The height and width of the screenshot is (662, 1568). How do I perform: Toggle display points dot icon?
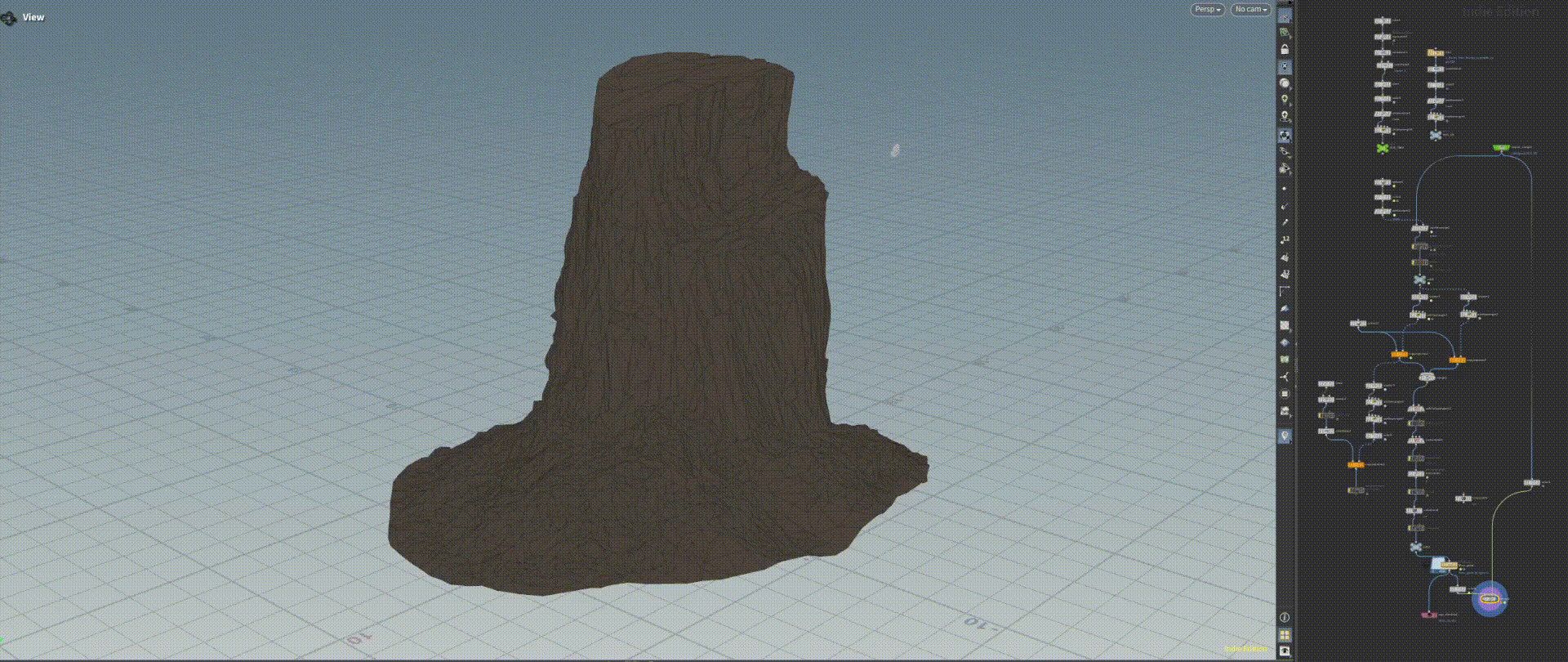coord(1285,189)
